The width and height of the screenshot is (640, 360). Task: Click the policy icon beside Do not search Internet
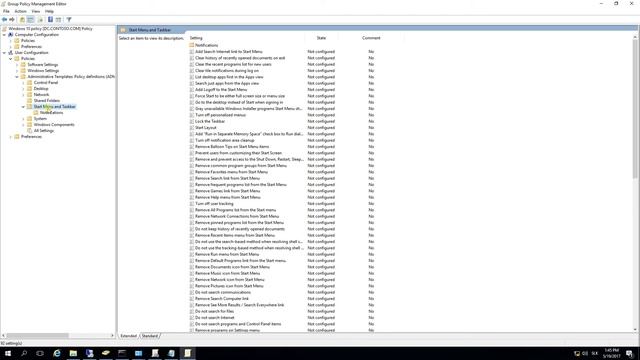click(191, 318)
